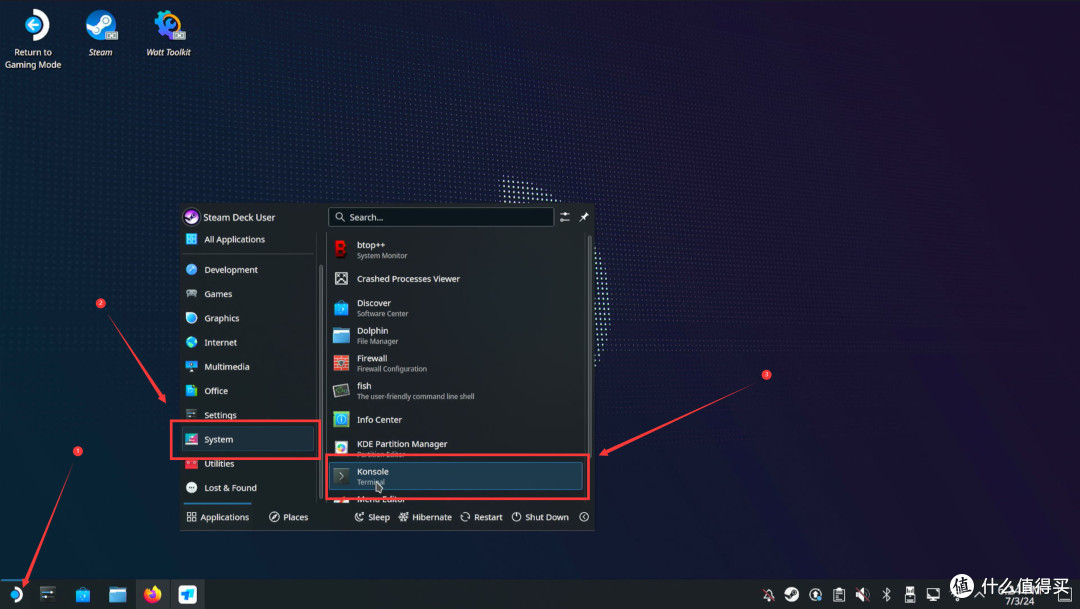The height and width of the screenshot is (609, 1080).
Task: Open the system updates tray icon
Action: [816, 595]
